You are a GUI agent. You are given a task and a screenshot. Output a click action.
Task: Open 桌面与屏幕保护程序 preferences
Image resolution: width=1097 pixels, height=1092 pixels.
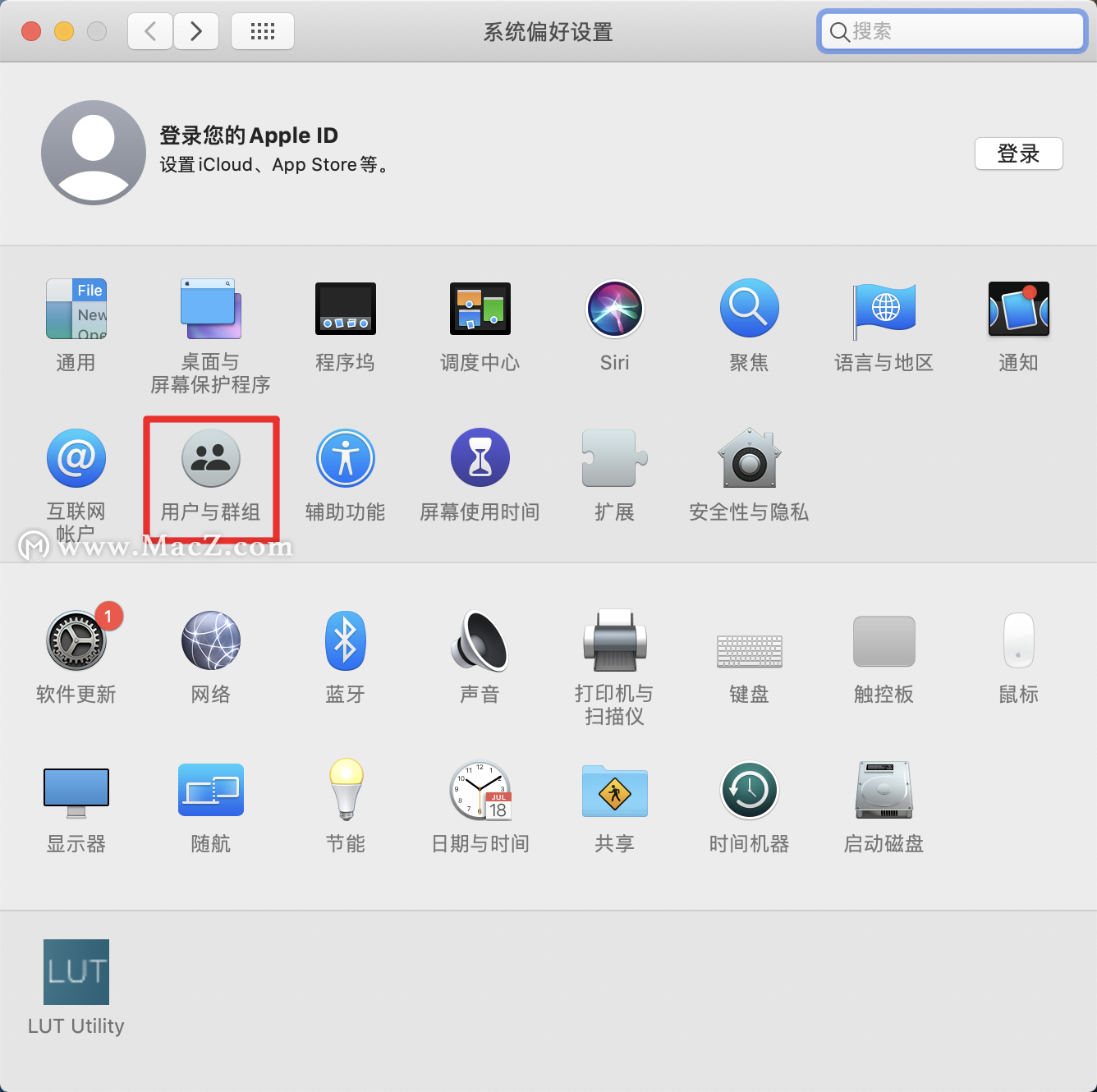point(210,309)
